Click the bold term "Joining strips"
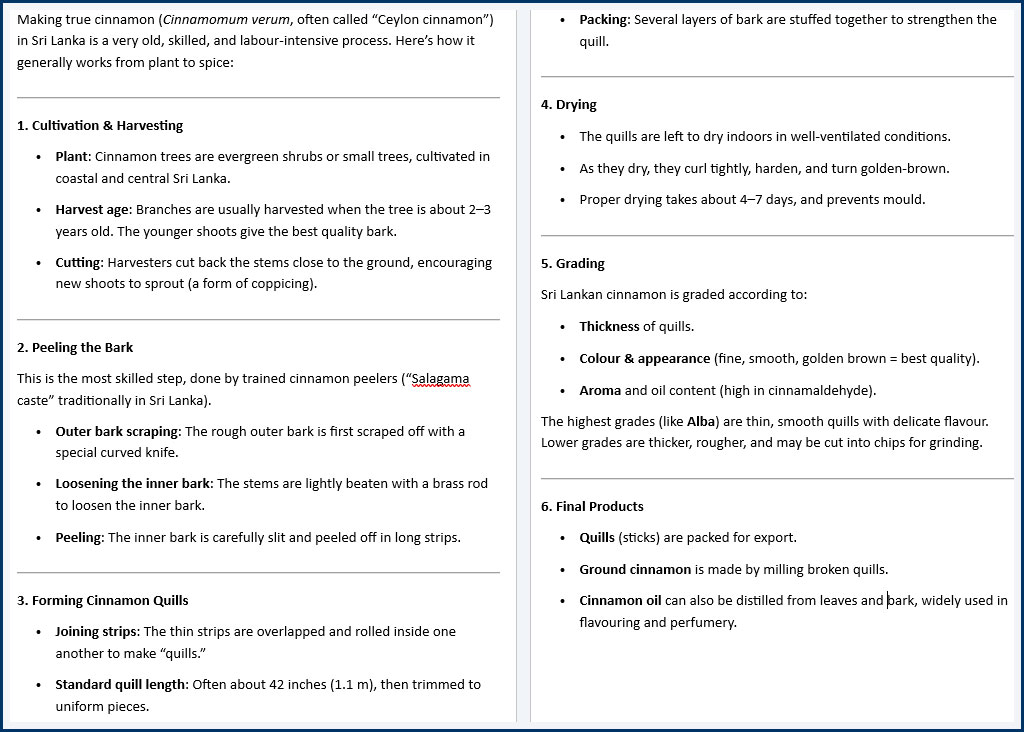The width and height of the screenshot is (1024, 732). tap(96, 632)
